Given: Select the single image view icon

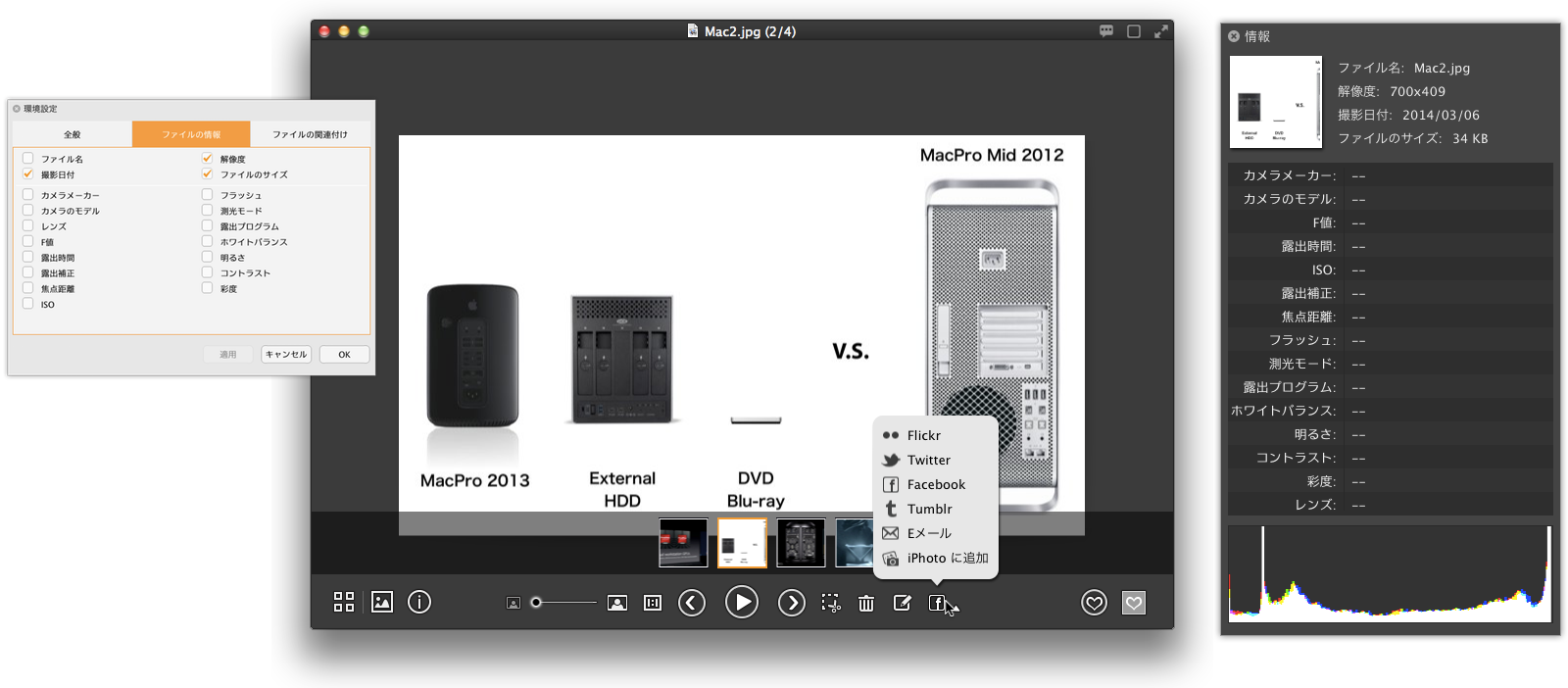Looking at the screenshot, I should click(x=382, y=602).
